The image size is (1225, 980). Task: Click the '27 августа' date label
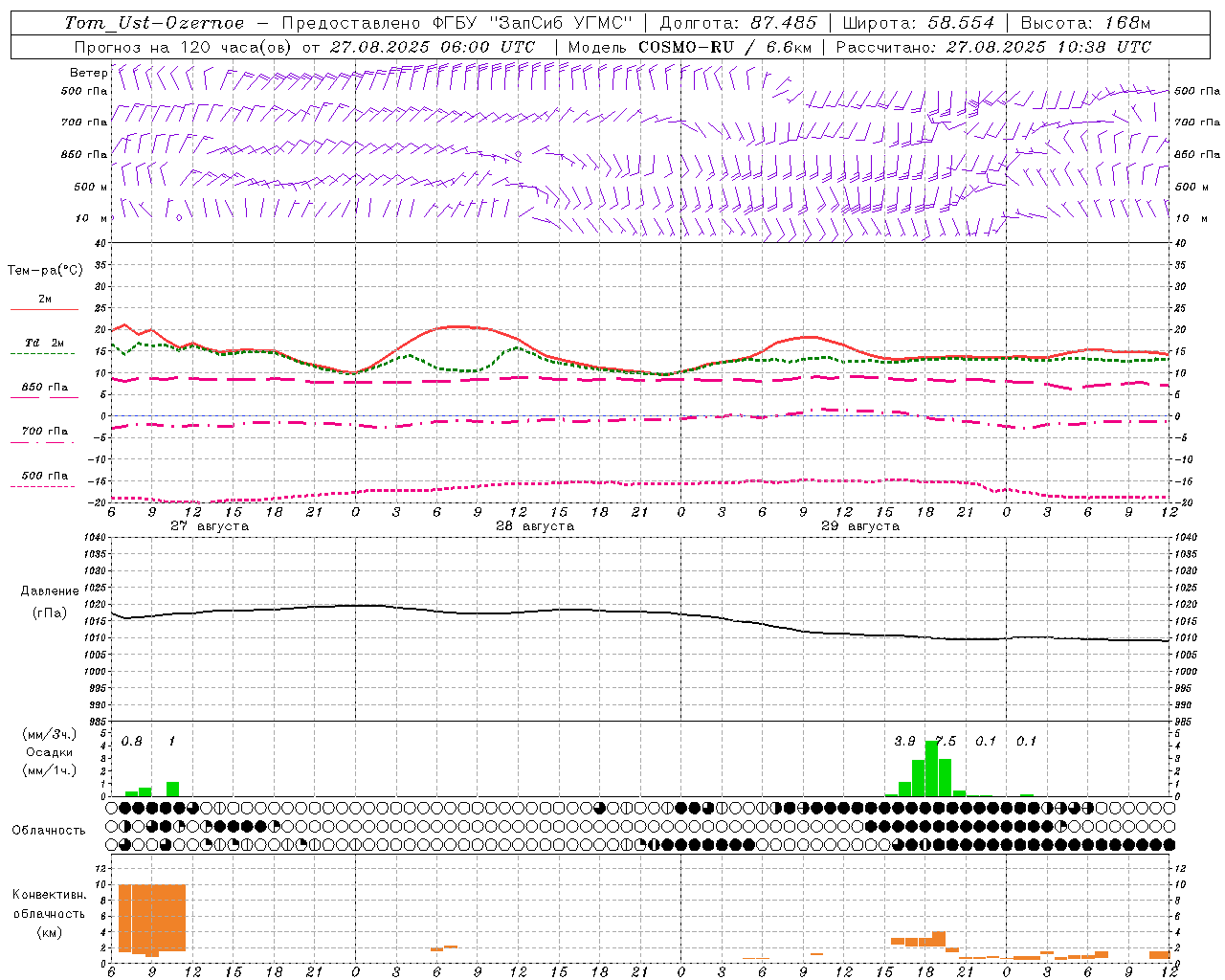point(210,526)
